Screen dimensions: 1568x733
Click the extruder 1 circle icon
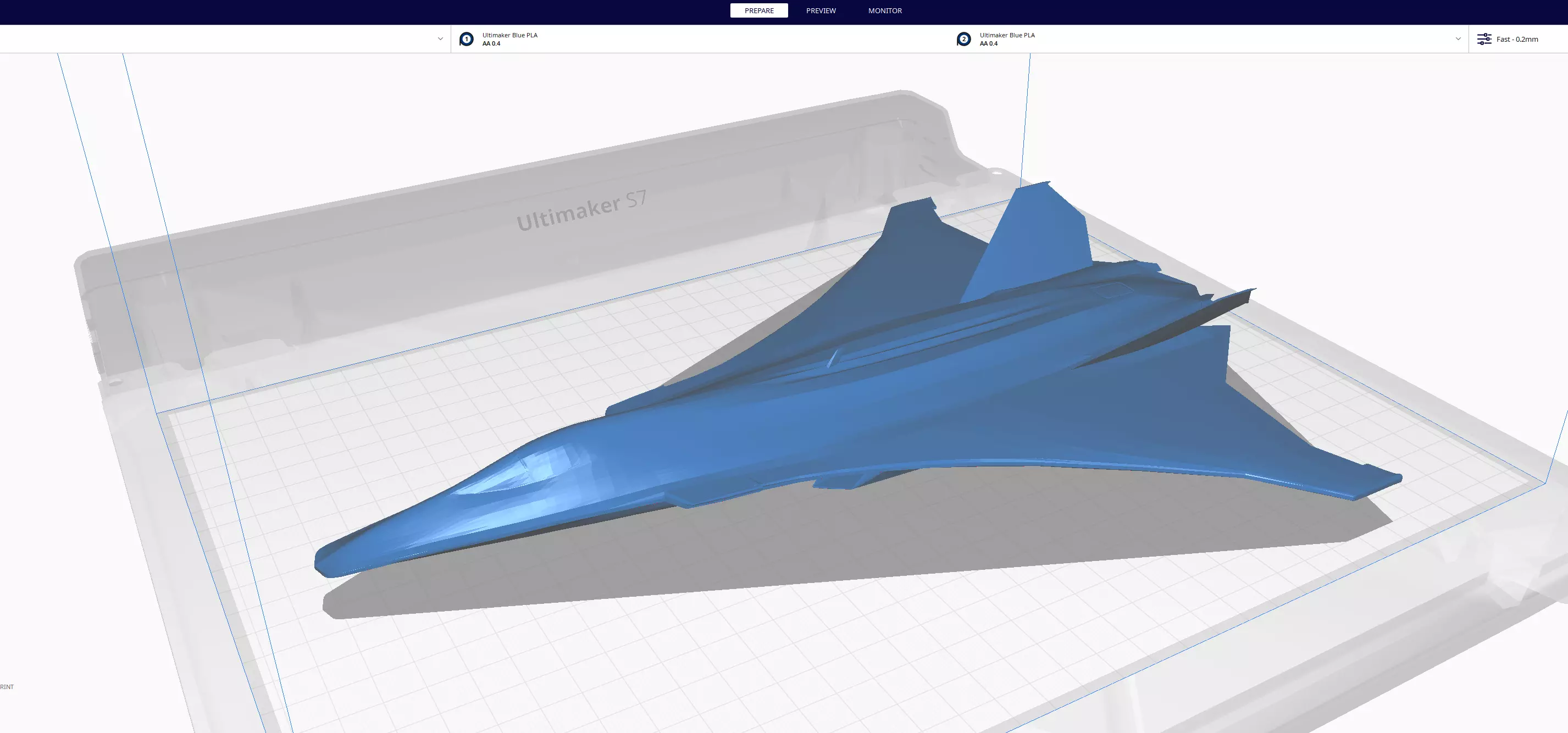pyautogui.click(x=466, y=39)
